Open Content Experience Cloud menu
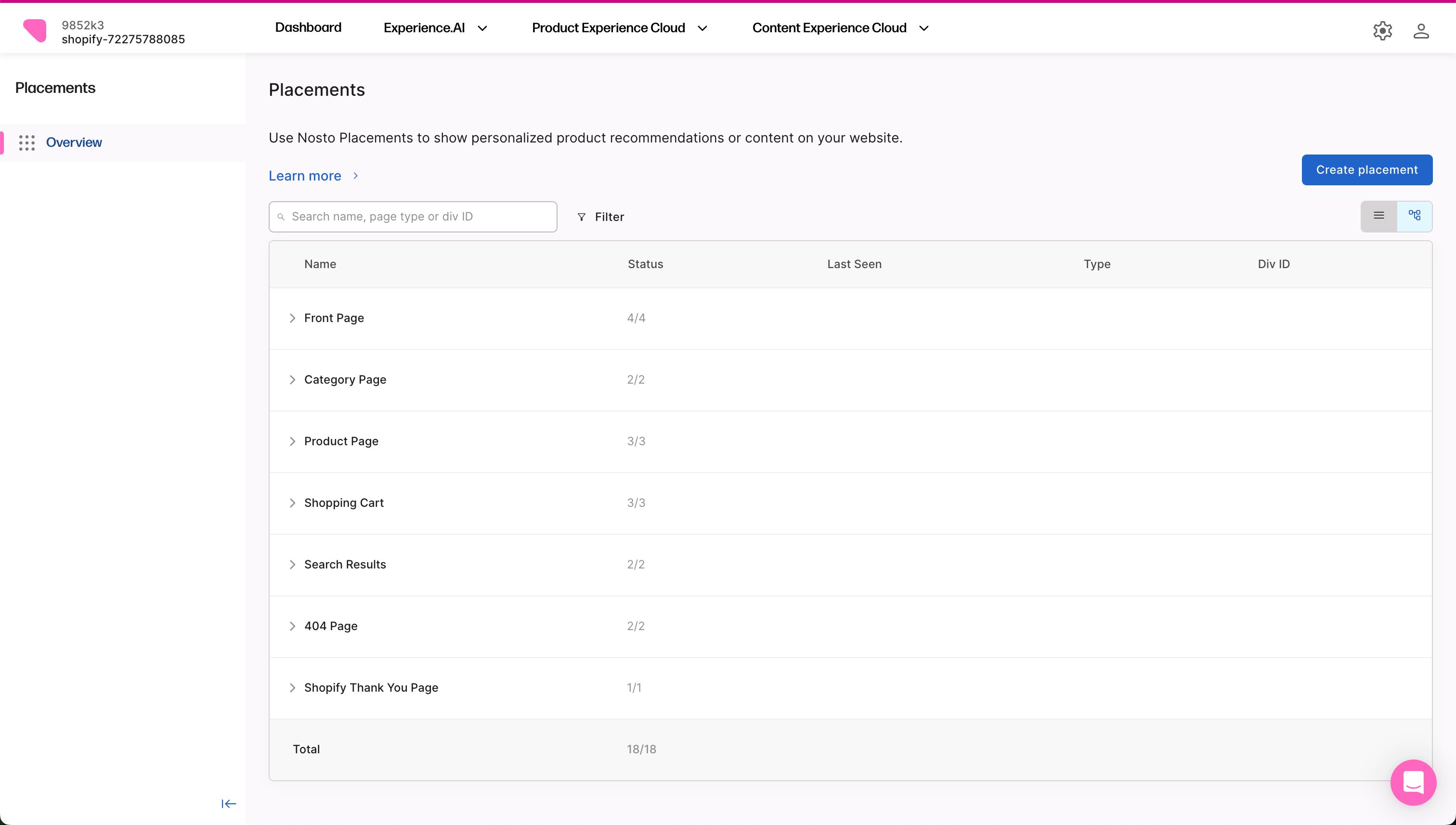 point(840,28)
